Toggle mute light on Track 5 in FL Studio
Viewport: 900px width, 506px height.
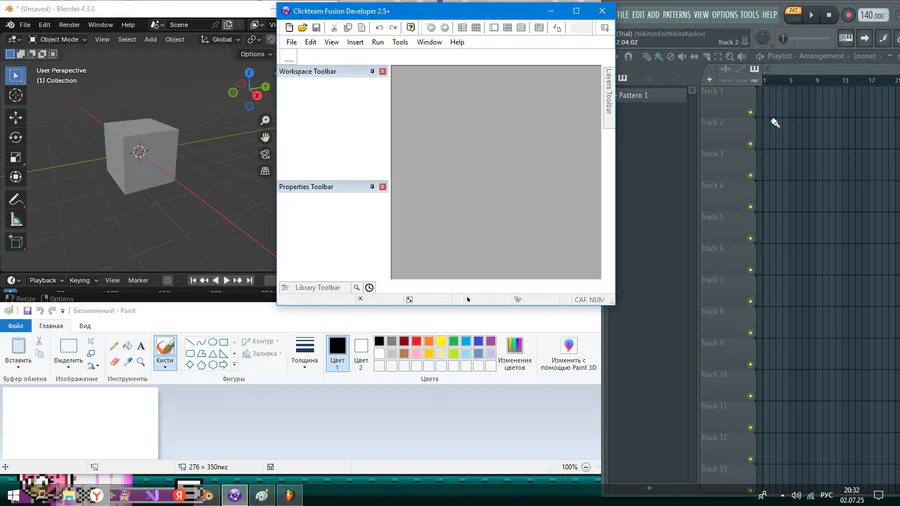tap(750, 239)
